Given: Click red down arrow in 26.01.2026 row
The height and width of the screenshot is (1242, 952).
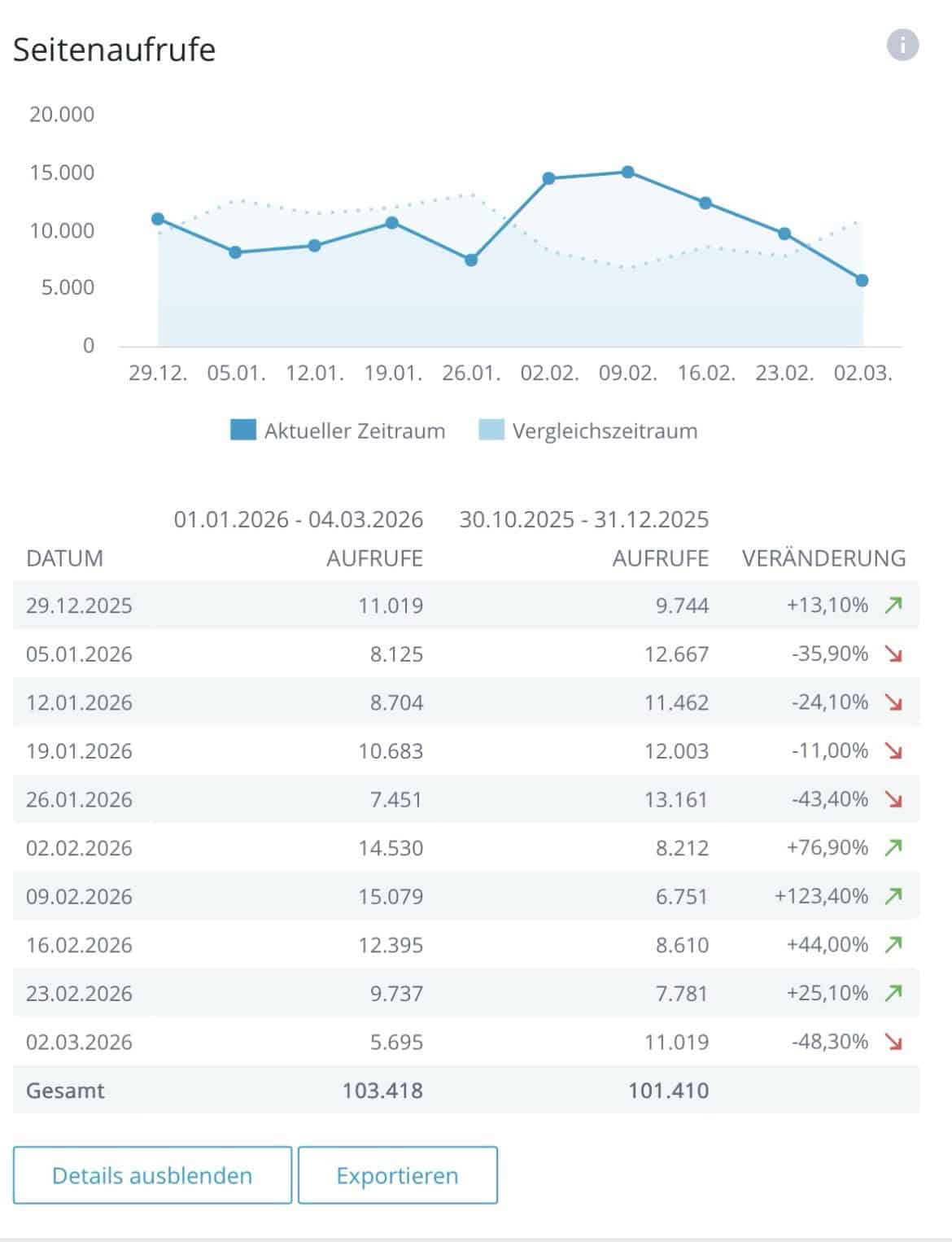Looking at the screenshot, I should (893, 799).
